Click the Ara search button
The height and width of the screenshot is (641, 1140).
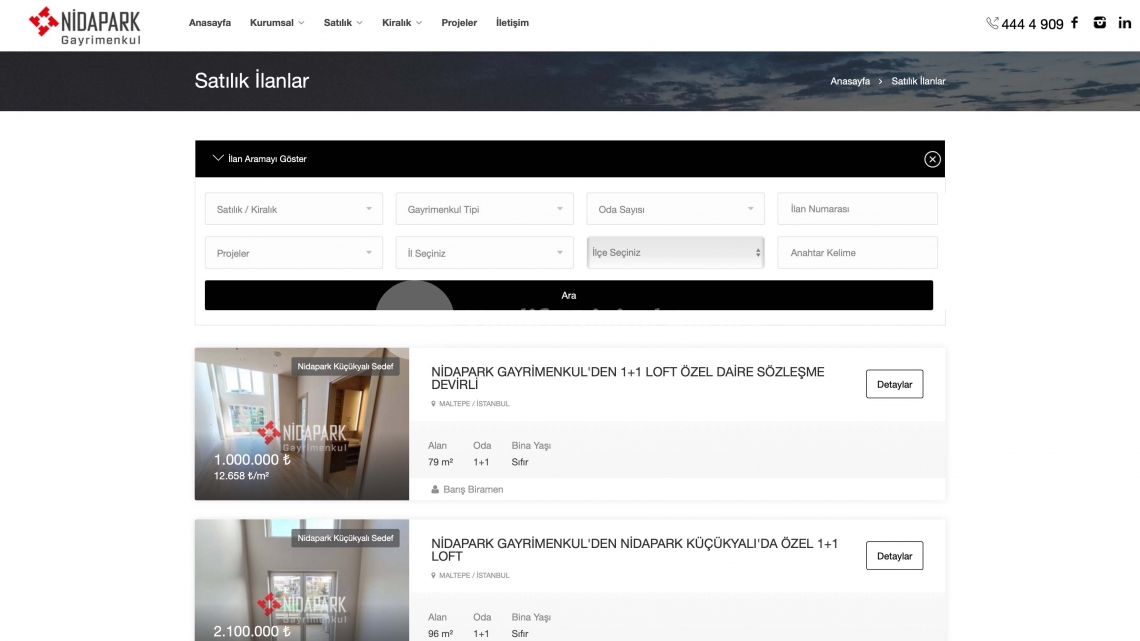(568, 294)
